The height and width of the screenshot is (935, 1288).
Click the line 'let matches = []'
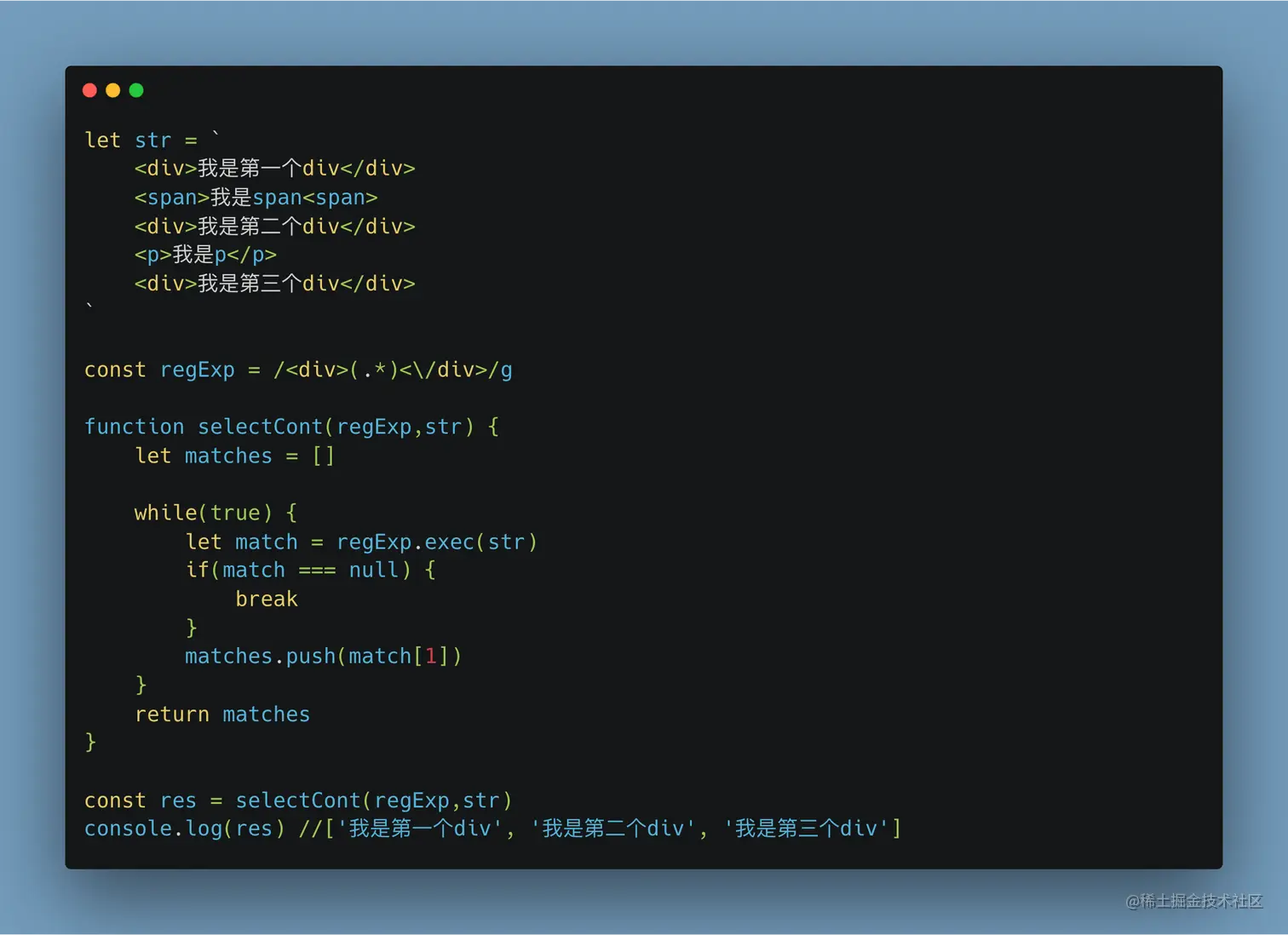[235, 456]
